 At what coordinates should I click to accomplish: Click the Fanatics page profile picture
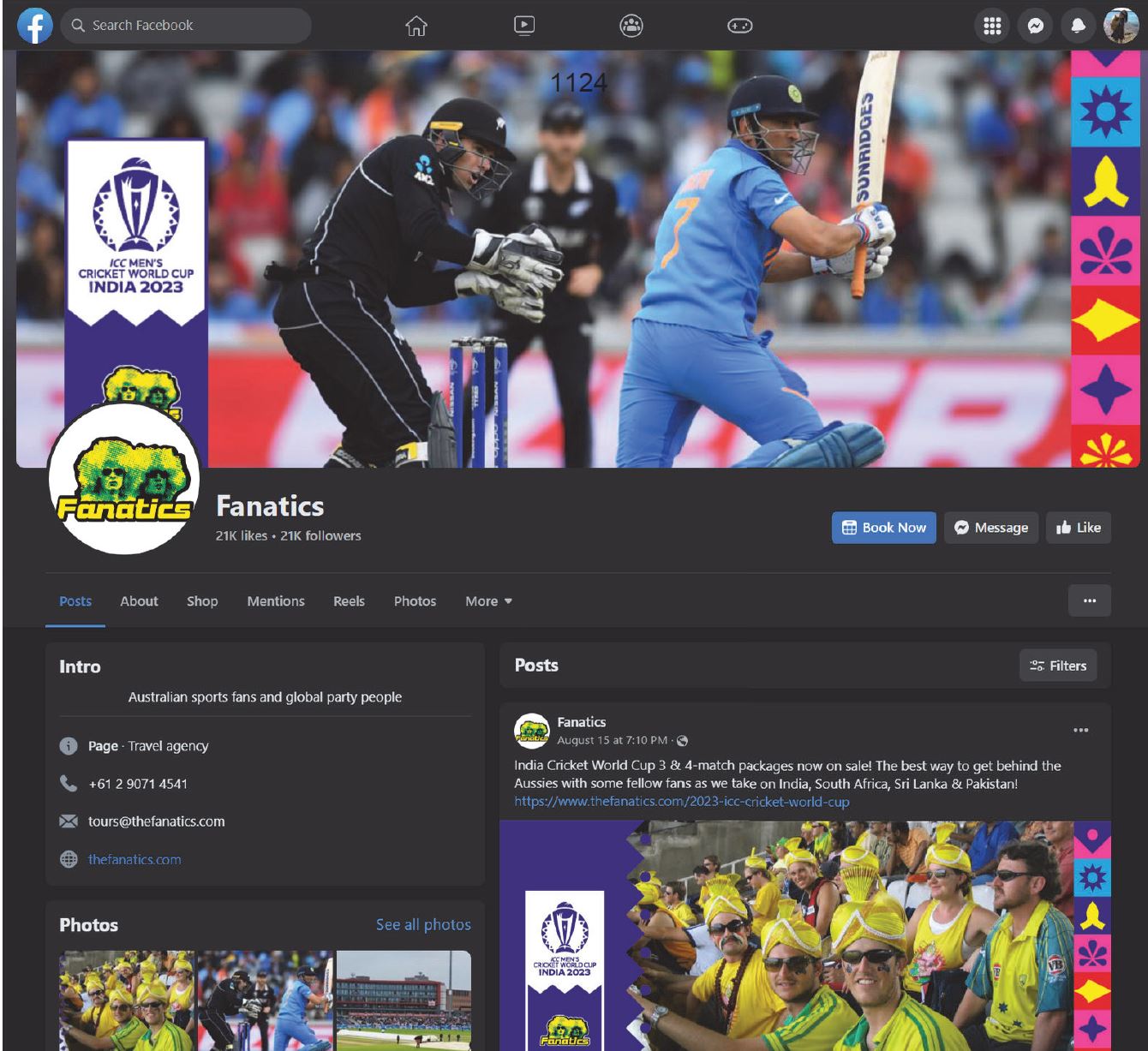pyautogui.click(x=124, y=479)
